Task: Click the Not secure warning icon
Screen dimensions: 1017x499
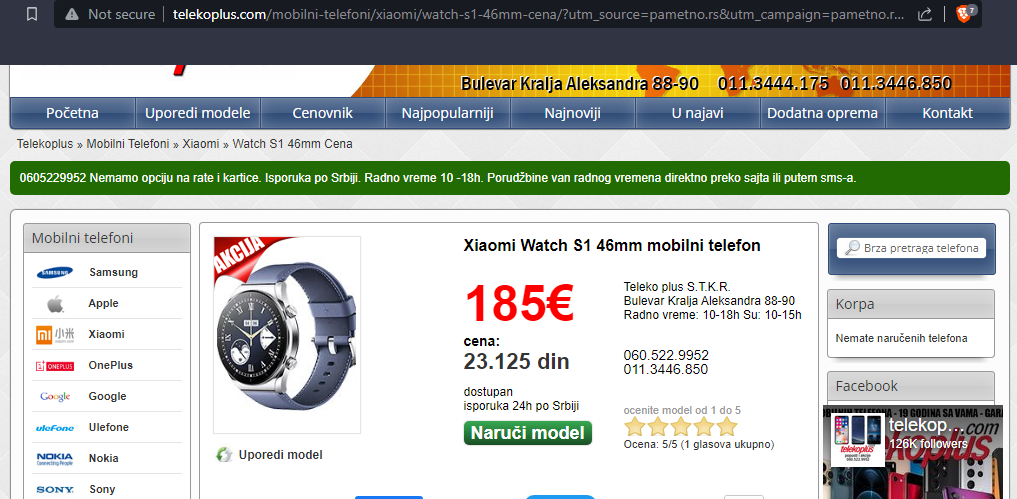Action: [x=72, y=14]
